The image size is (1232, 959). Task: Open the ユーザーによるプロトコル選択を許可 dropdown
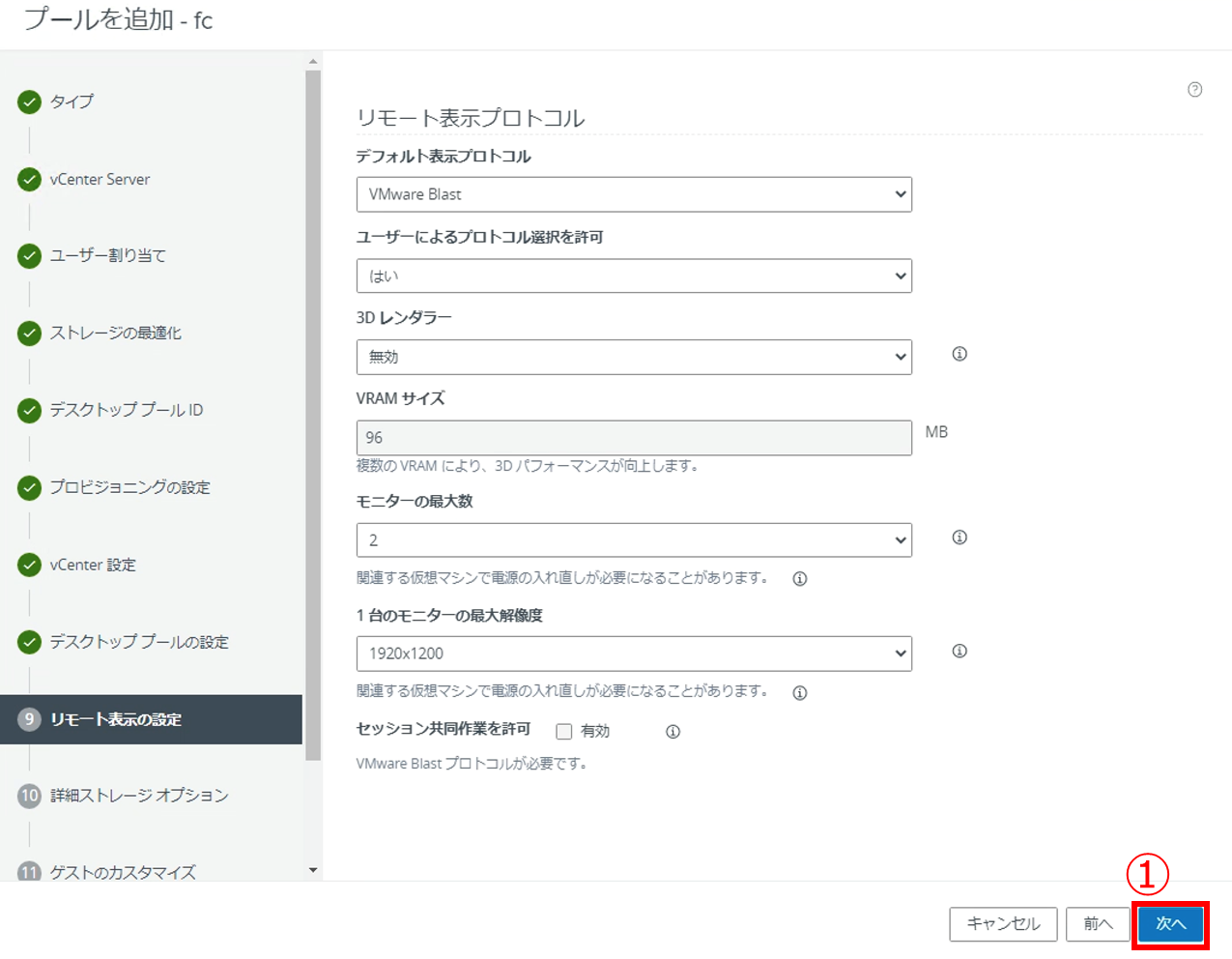(634, 276)
